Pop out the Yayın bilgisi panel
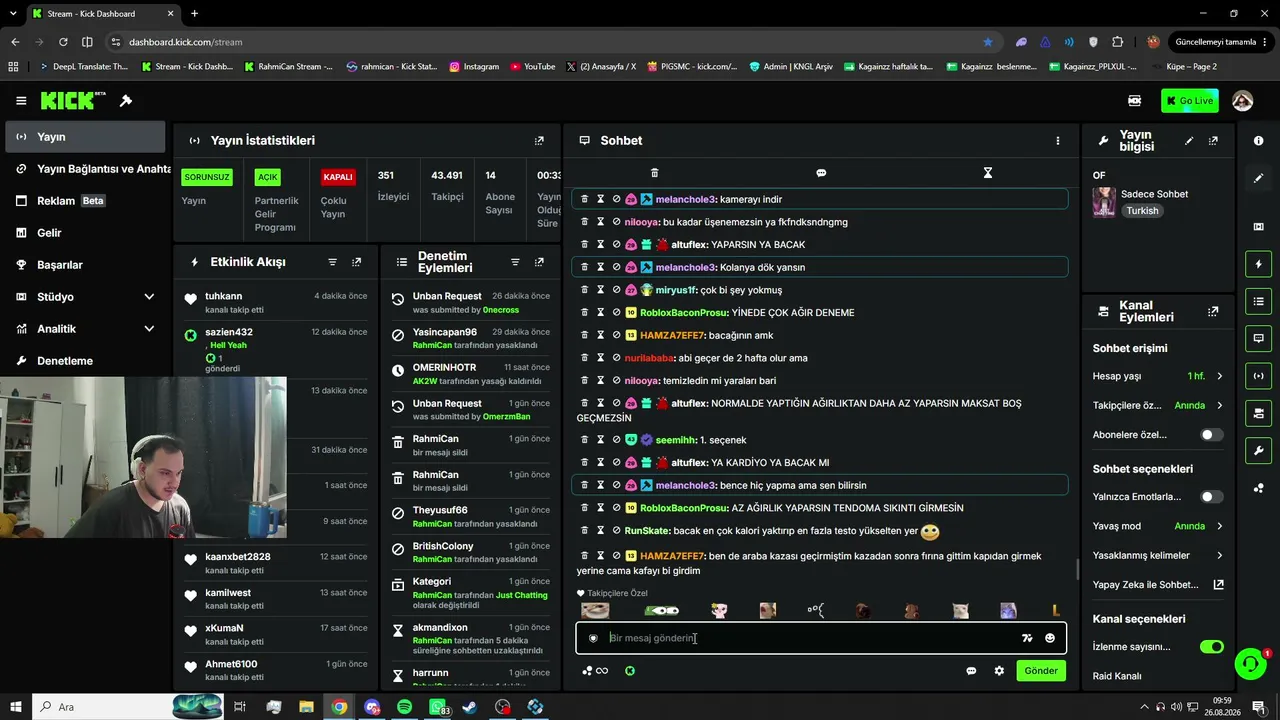This screenshot has height=720, width=1280. pos(1213,141)
